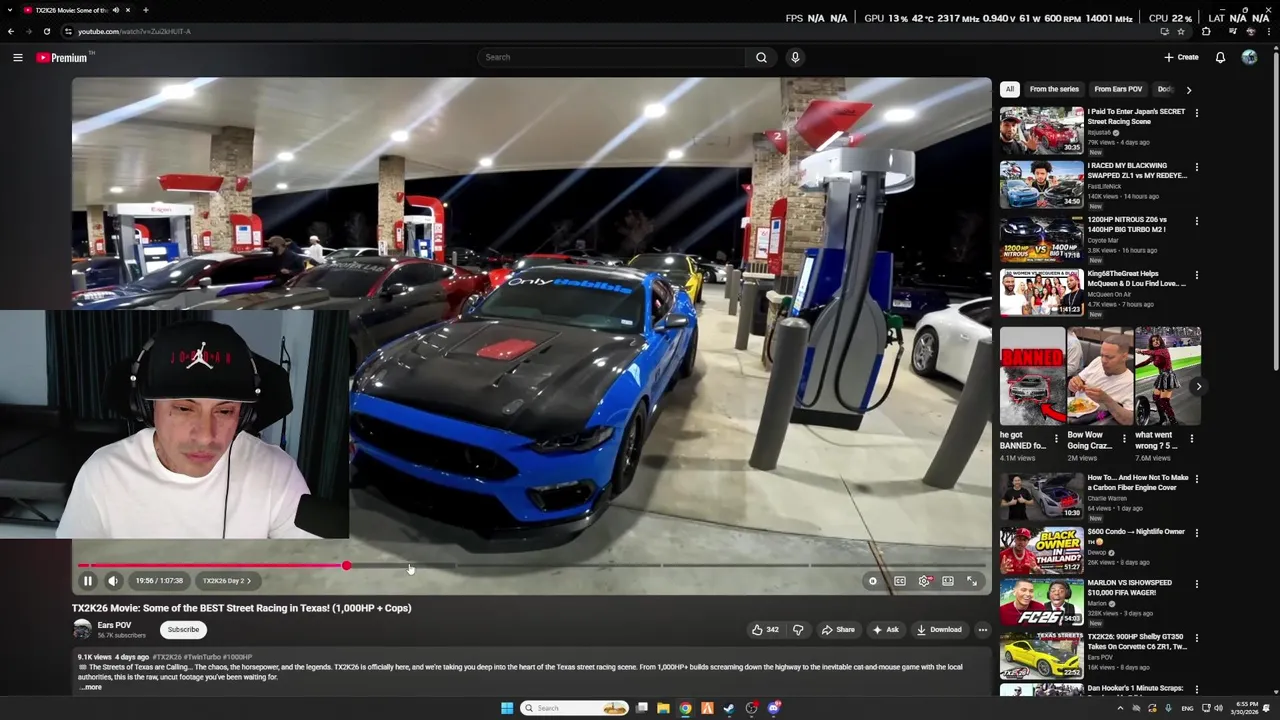Open a new browser tab
Image resolution: width=1280 pixels, height=720 pixels.
point(145,10)
